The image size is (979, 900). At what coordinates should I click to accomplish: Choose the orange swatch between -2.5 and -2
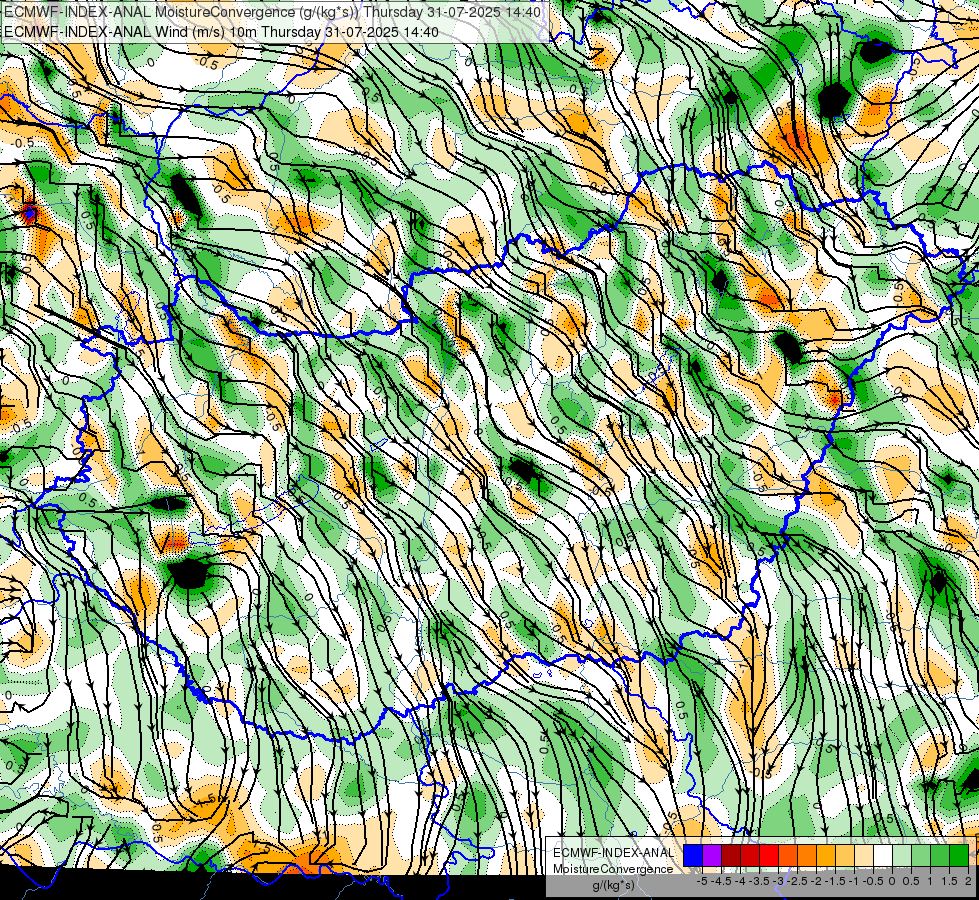coord(807,855)
